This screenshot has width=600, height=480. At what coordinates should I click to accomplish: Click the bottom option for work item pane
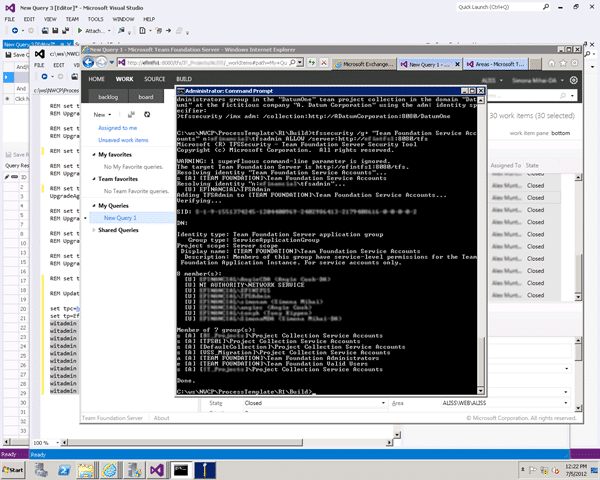click(561, 133)
